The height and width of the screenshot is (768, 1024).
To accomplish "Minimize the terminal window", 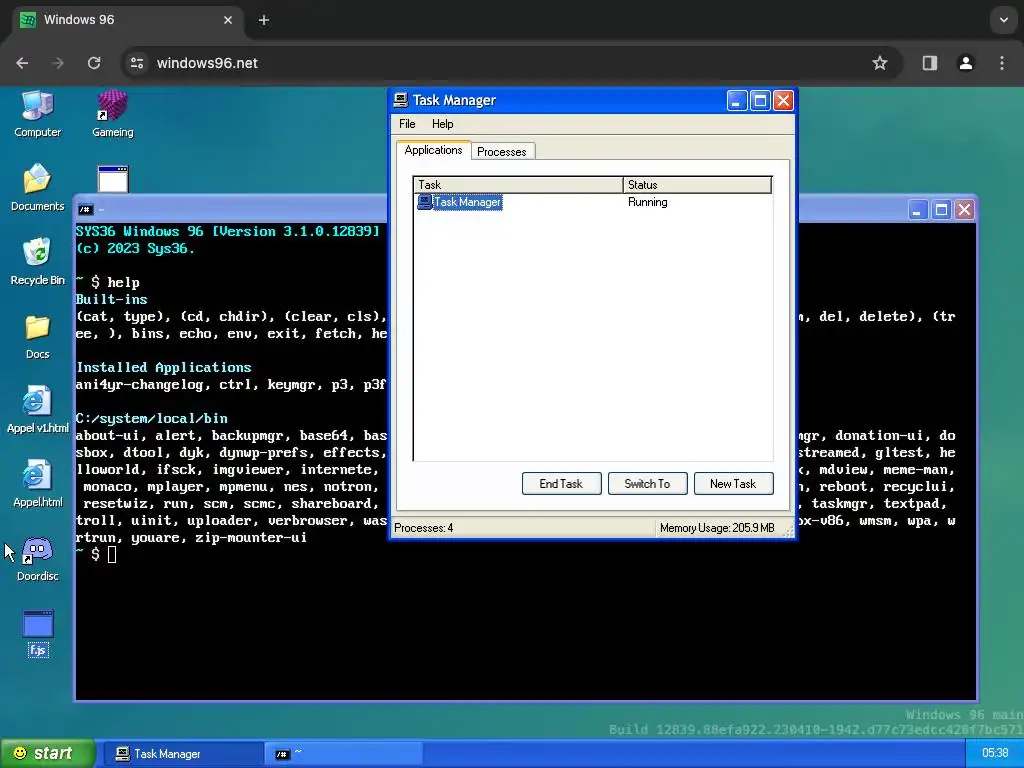I will tap(918, 210).
